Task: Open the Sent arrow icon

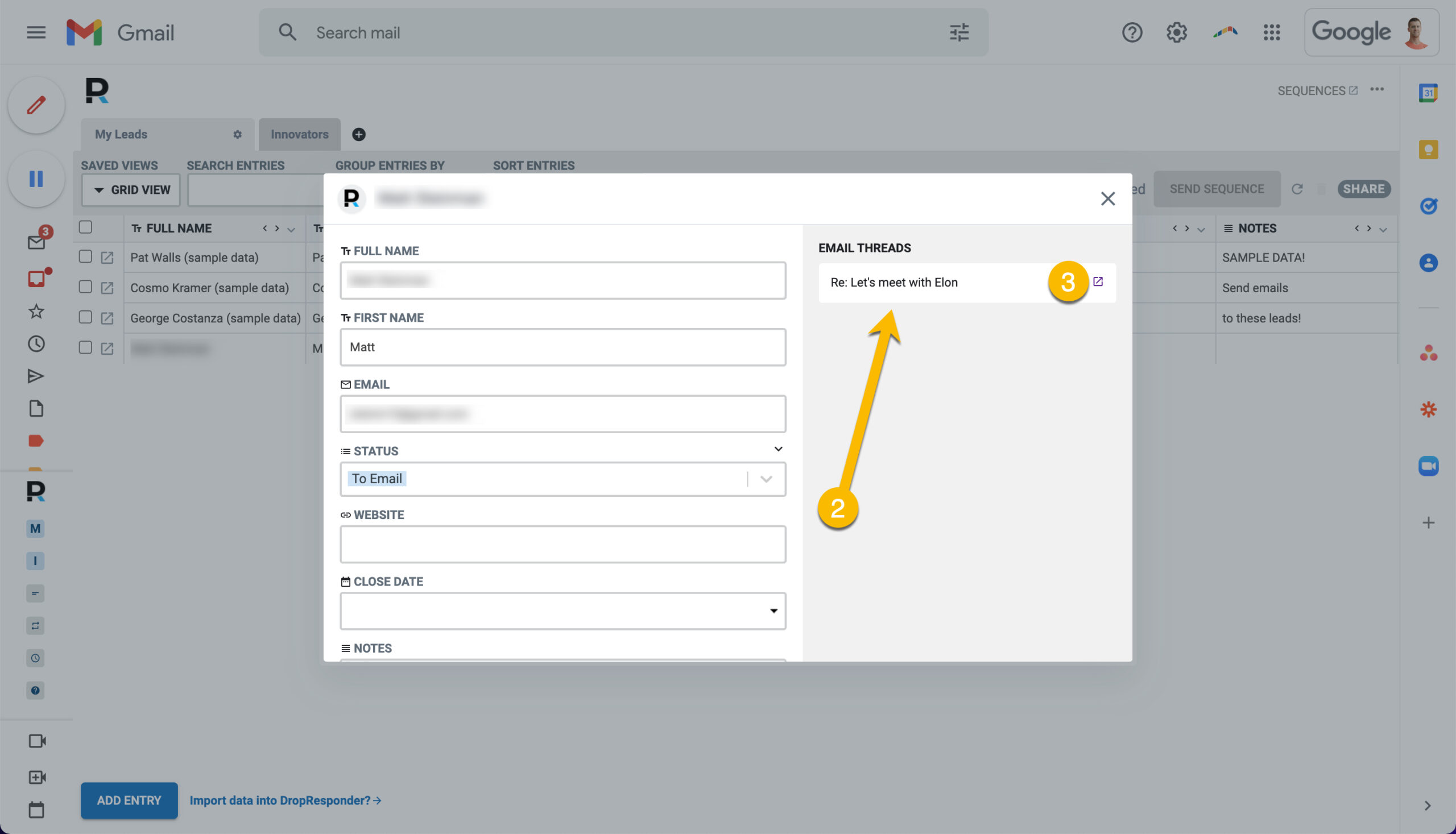Action: [x=36, y=376]
